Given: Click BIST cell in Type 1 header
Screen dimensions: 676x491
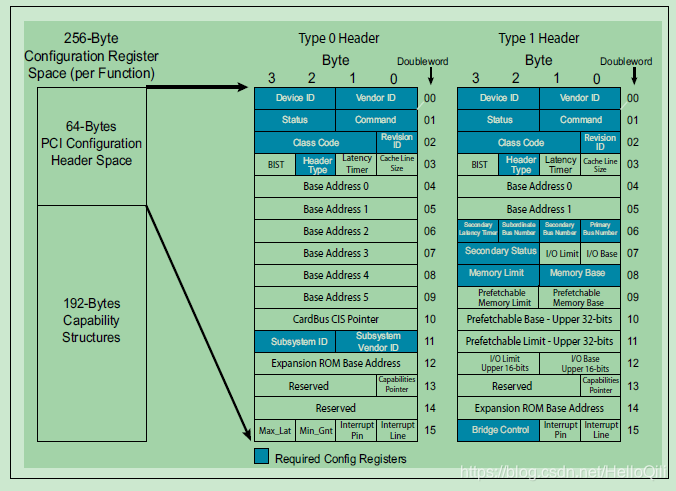Looking at the screenshot, I should (x=478, y=165).
